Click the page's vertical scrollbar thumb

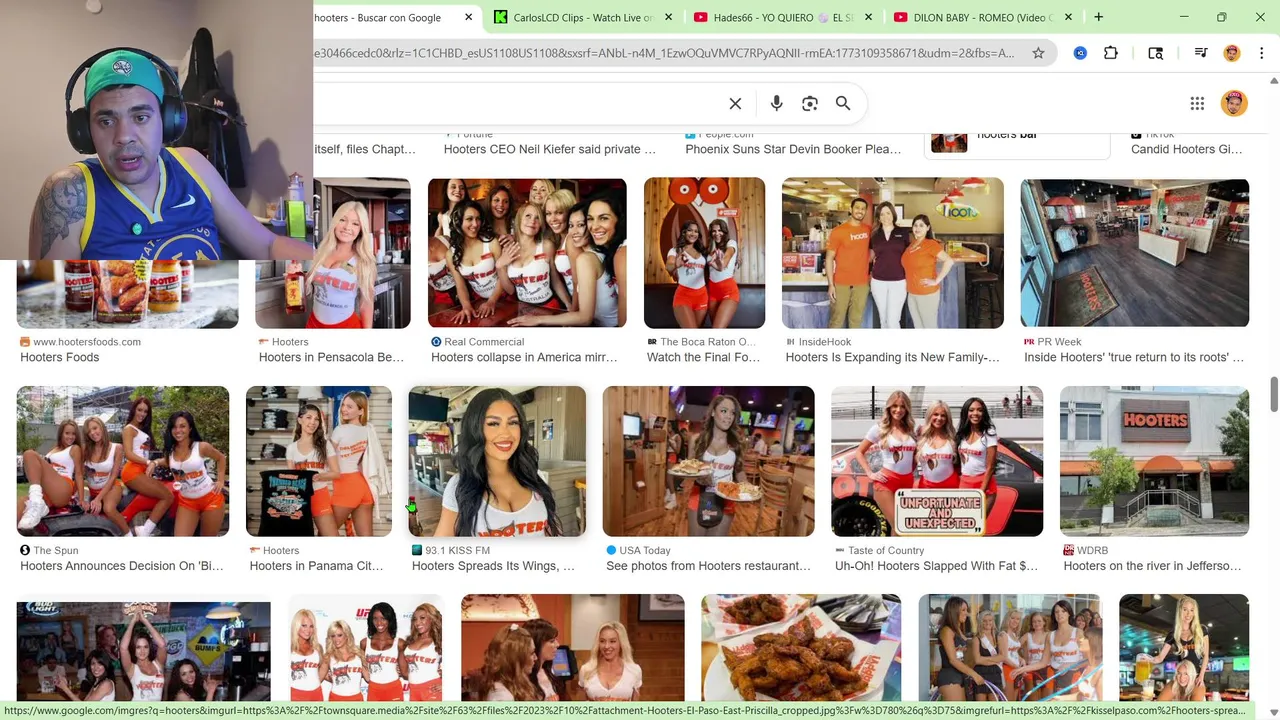click(x=1273, y=394)
